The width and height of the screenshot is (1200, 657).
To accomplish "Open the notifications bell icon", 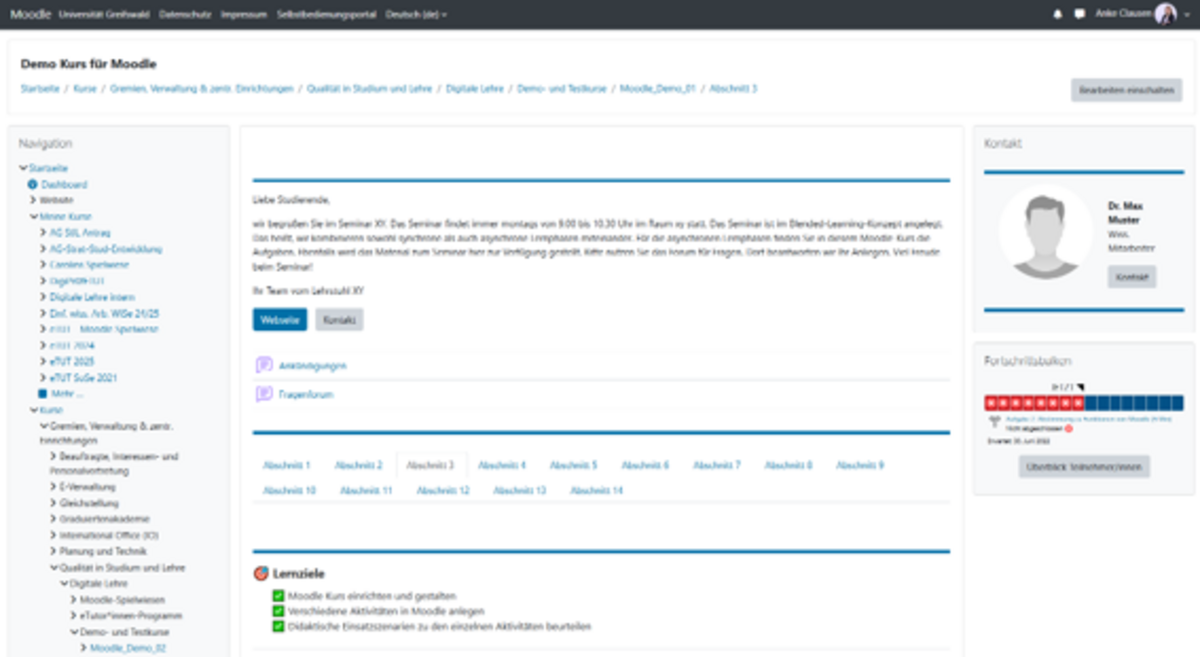I will click(1058, 15).
